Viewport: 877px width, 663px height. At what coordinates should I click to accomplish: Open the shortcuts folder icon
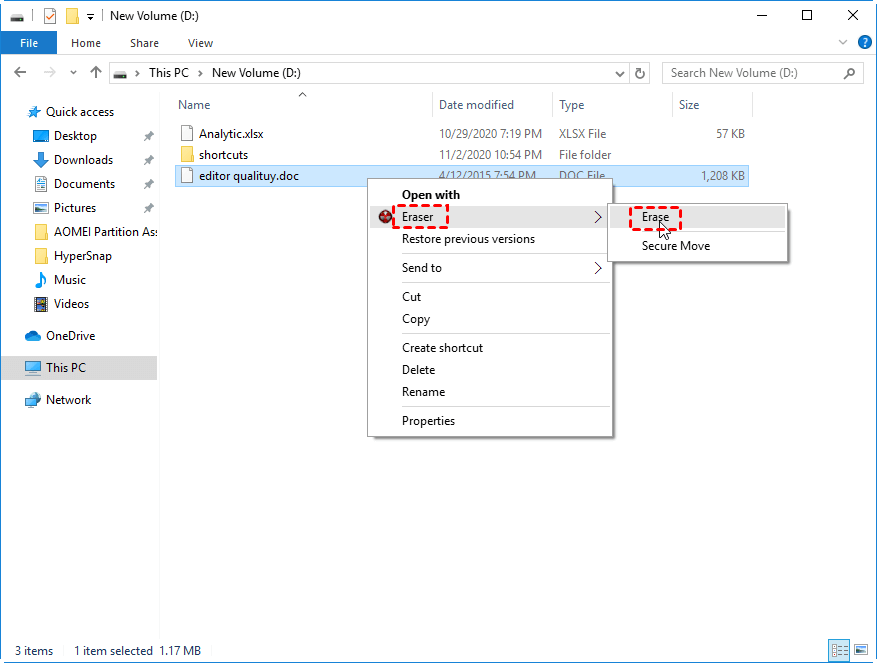187,155
